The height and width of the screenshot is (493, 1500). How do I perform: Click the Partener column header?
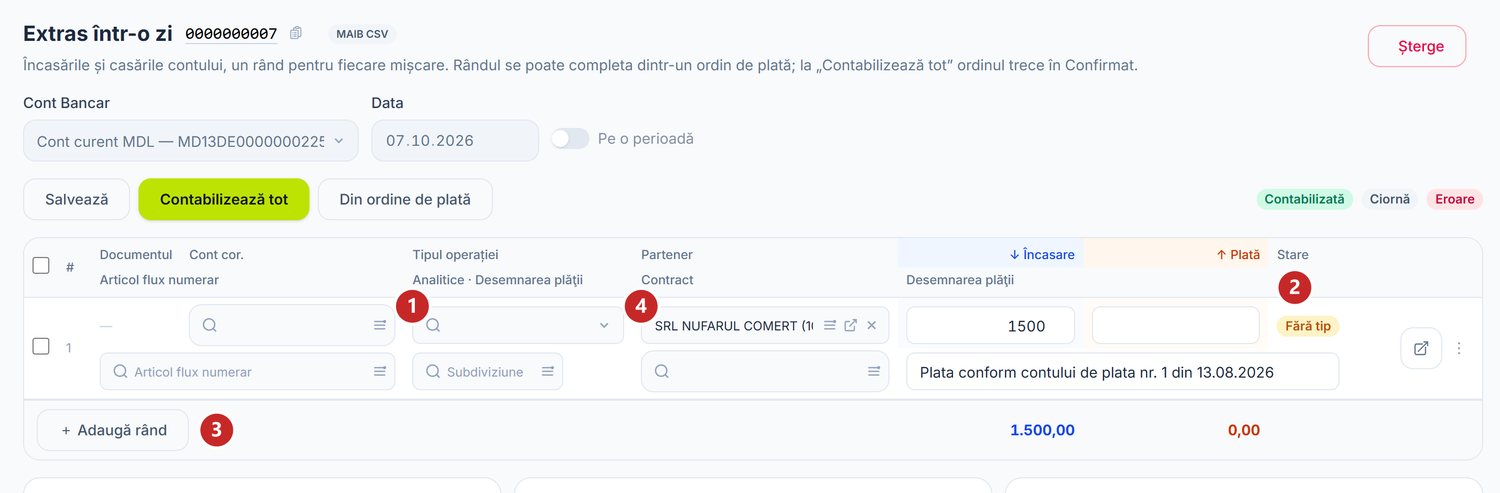(667, 254)
